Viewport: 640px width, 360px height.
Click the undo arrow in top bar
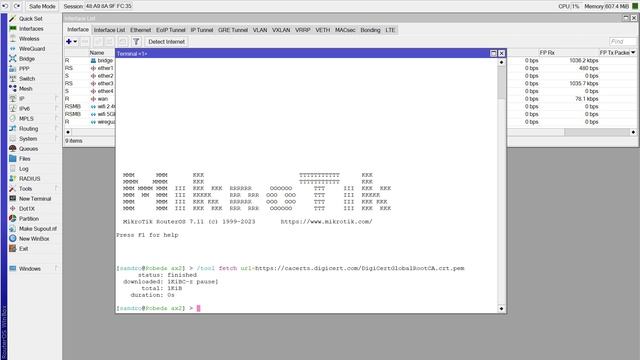(x=5, y=6)
